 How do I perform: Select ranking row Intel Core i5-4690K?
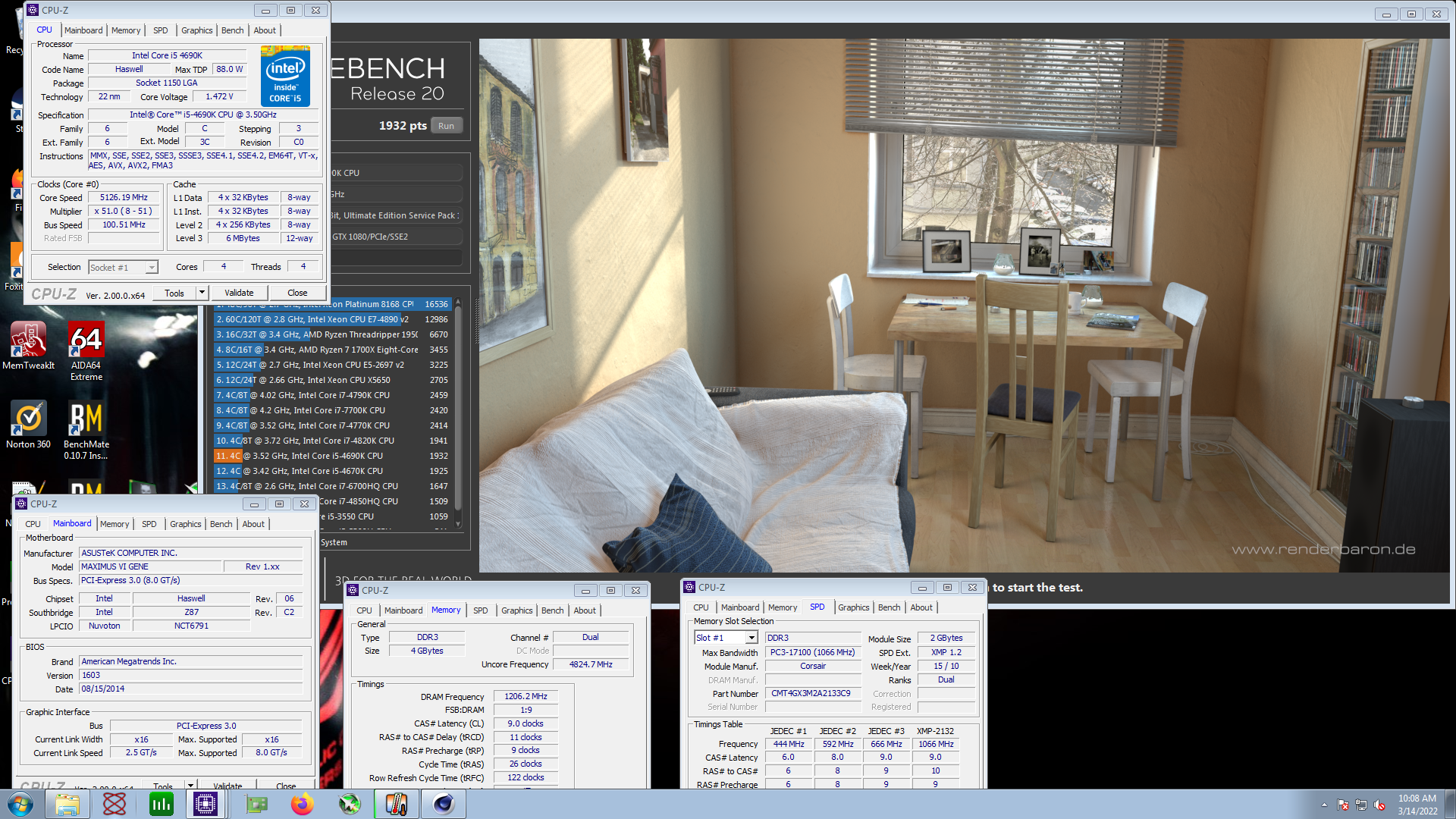click(x=332, y=456)
